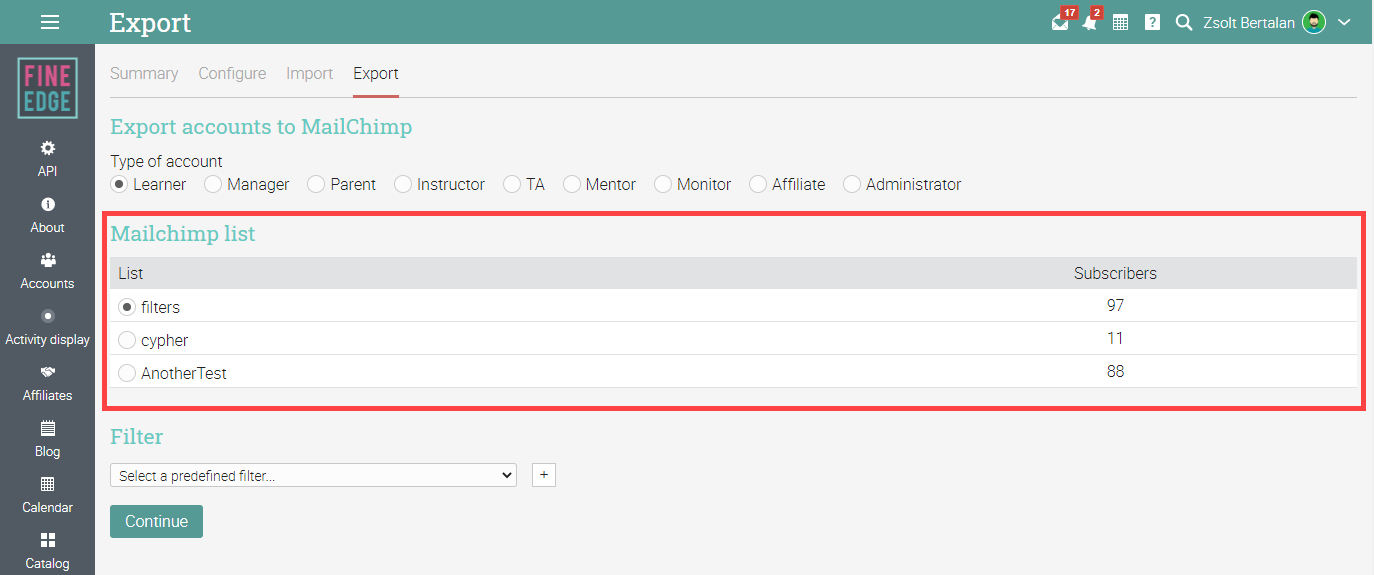Select the Manager account type

tap(213, 184)
